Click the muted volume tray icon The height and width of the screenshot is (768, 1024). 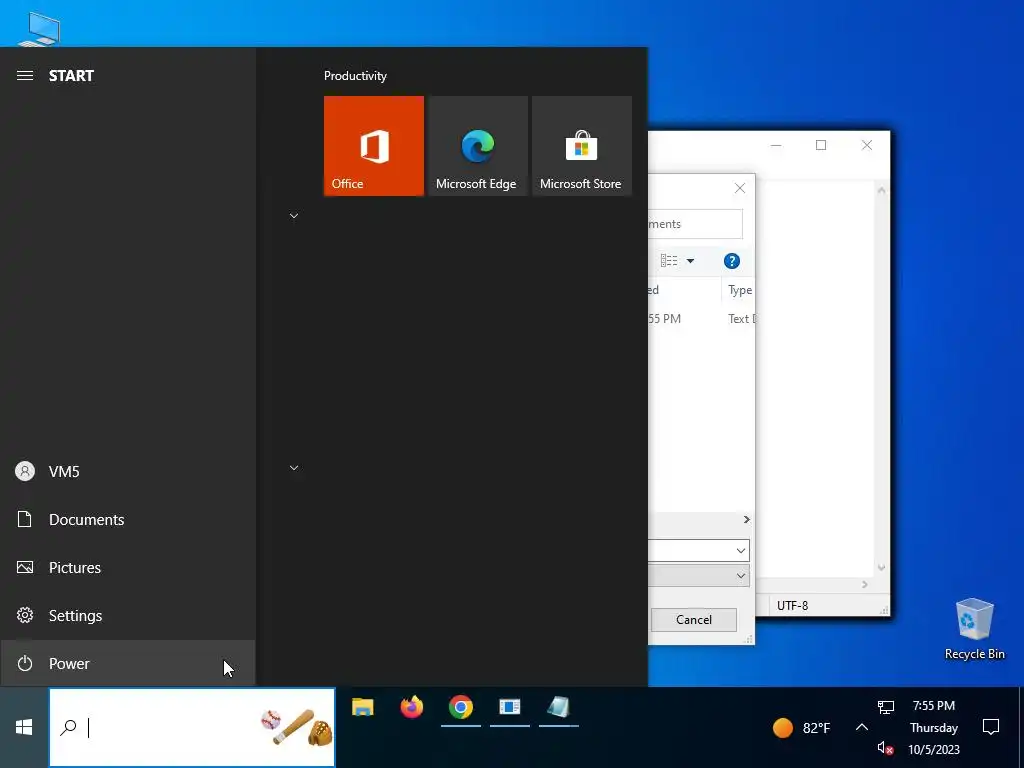pos(886,748)
